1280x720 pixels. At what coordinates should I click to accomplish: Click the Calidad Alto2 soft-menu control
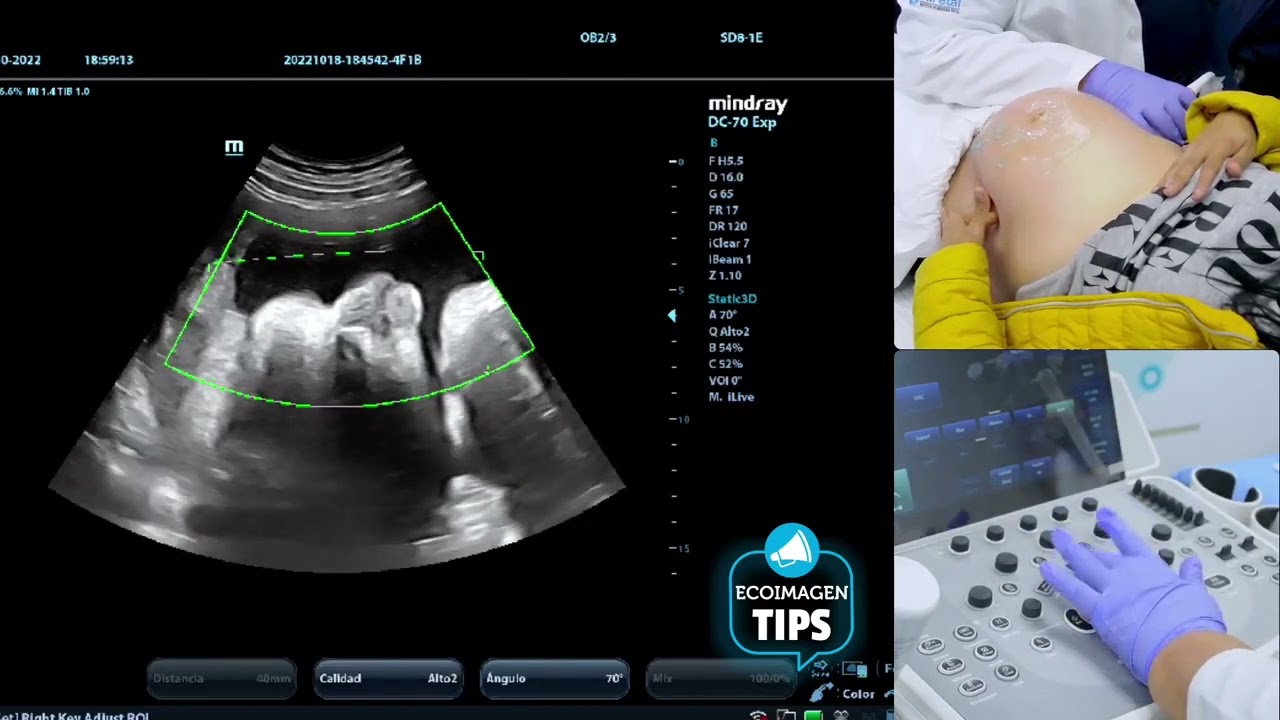pos(388,678)
